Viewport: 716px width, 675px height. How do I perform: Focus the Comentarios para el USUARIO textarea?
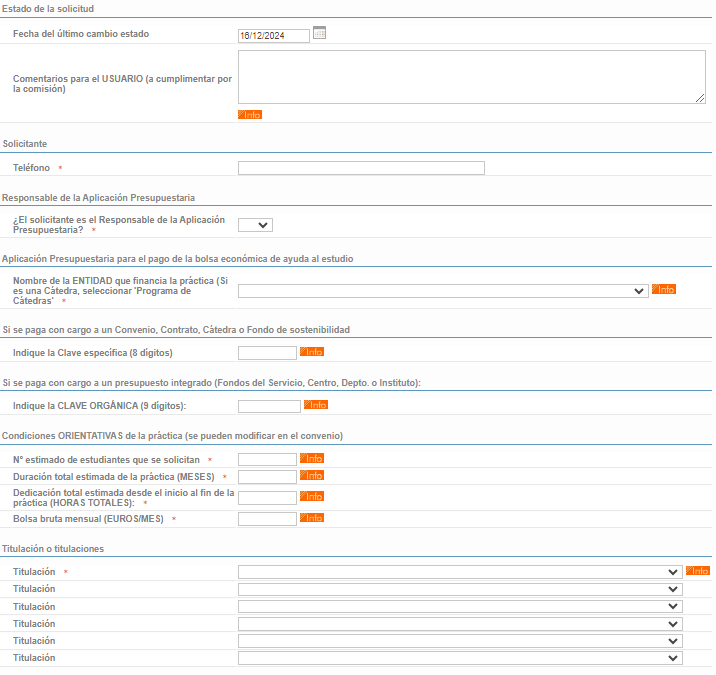tap(472, 77)
